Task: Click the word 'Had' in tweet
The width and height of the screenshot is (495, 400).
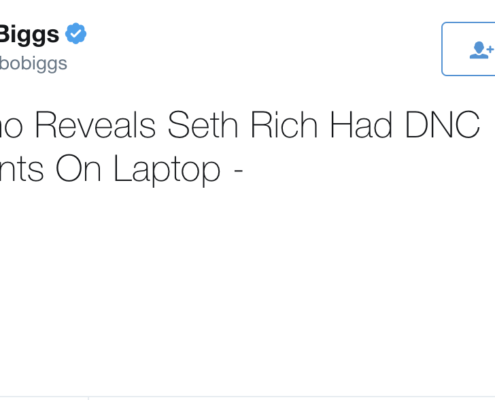Action: click(x=361, y=125)
